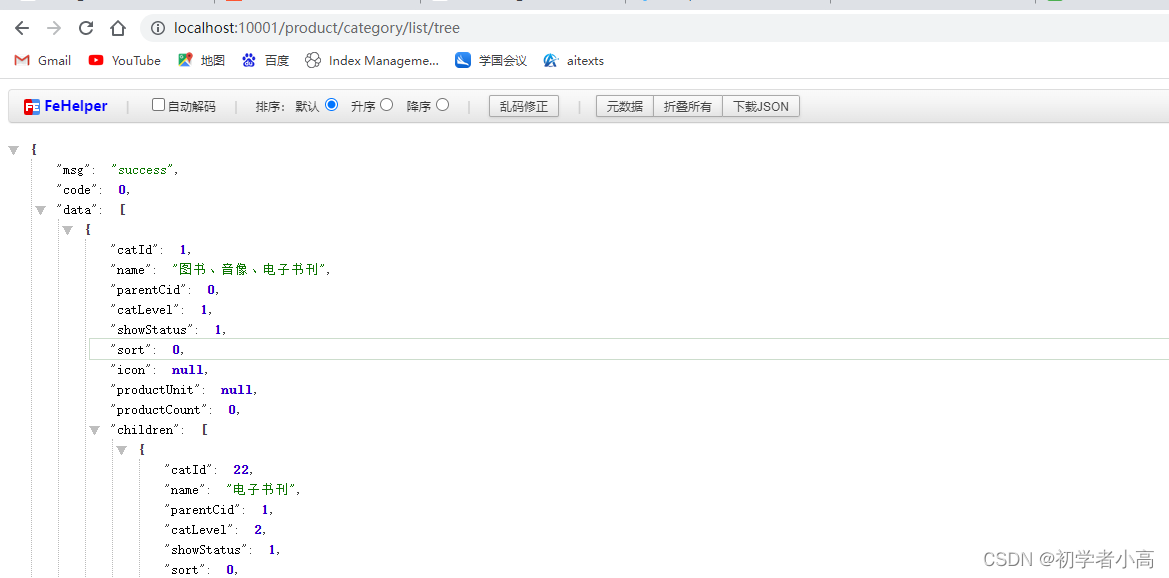Open the Index Management bookmark
This screenshot has height=578, width=1169.
[372, 60]
